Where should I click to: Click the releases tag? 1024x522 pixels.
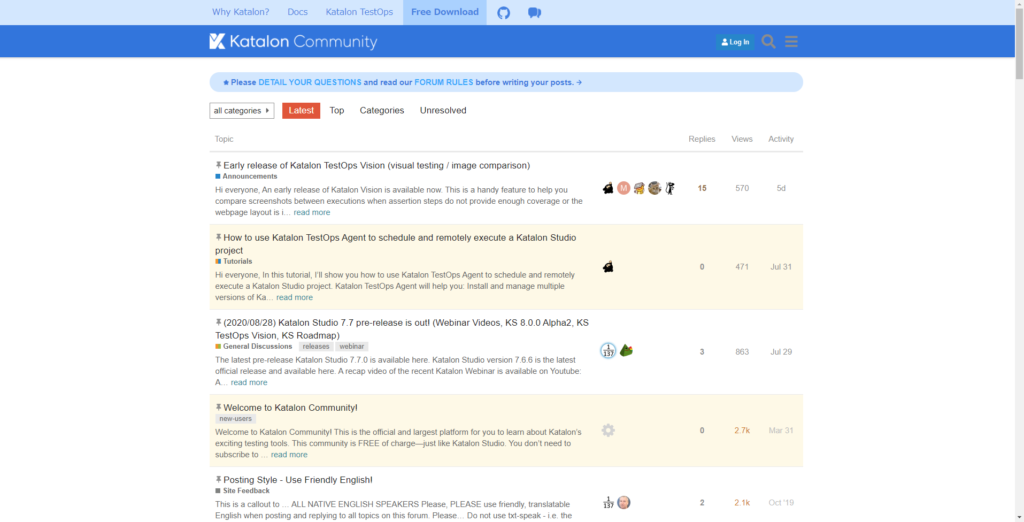pos(316,346)
